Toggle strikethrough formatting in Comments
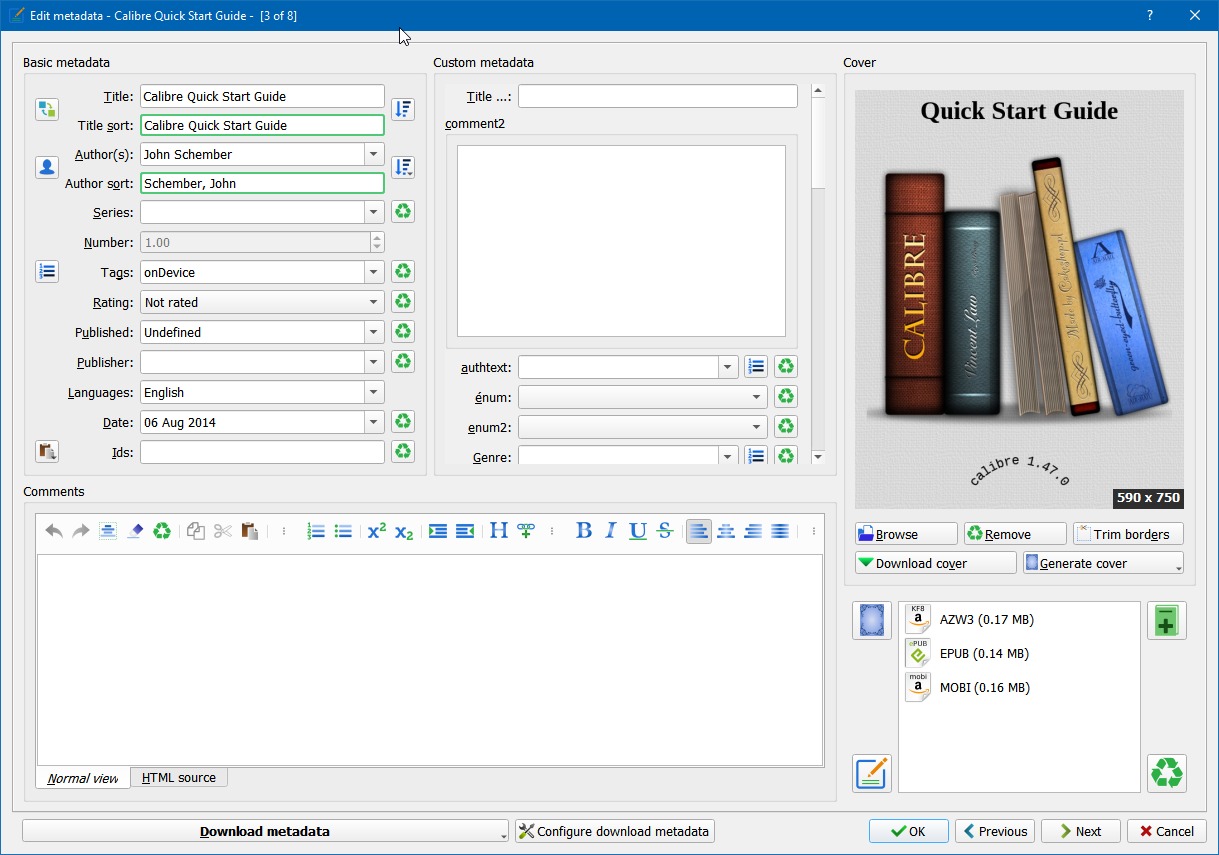 [664, 531]
